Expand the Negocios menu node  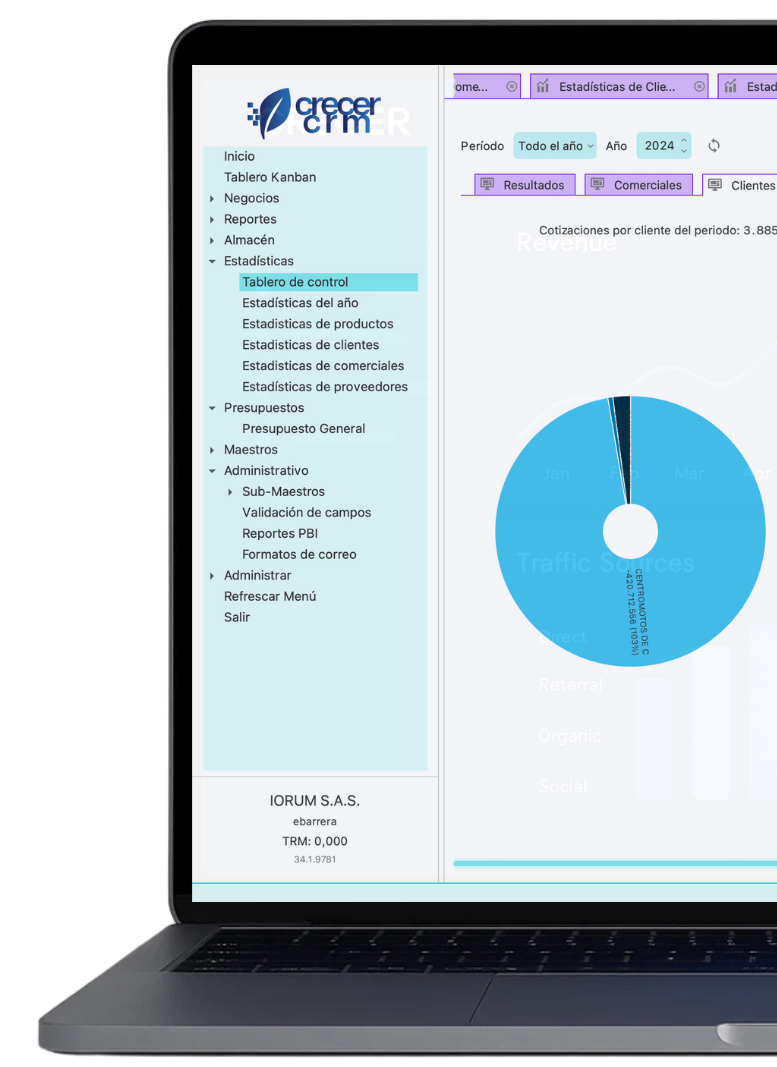pos(212,199)
